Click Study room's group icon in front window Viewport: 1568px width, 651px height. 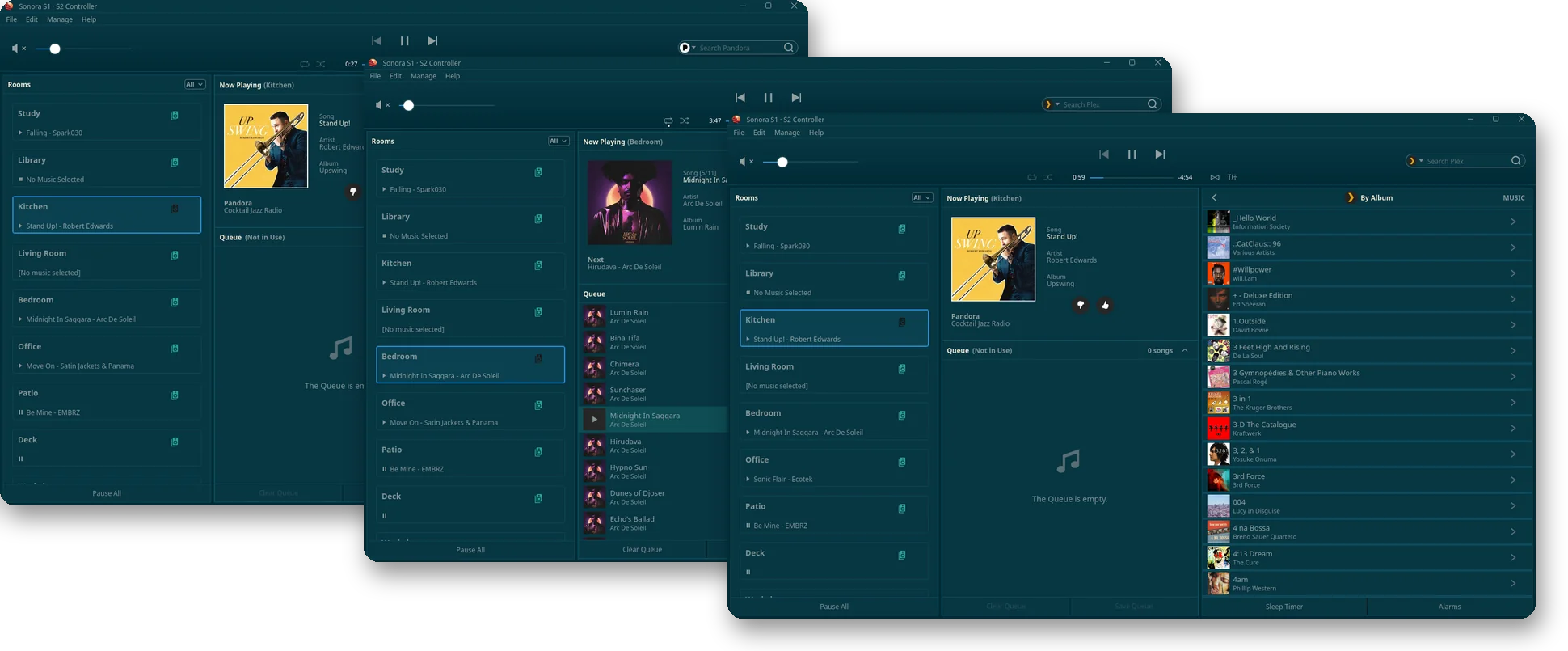click(902, 229)
